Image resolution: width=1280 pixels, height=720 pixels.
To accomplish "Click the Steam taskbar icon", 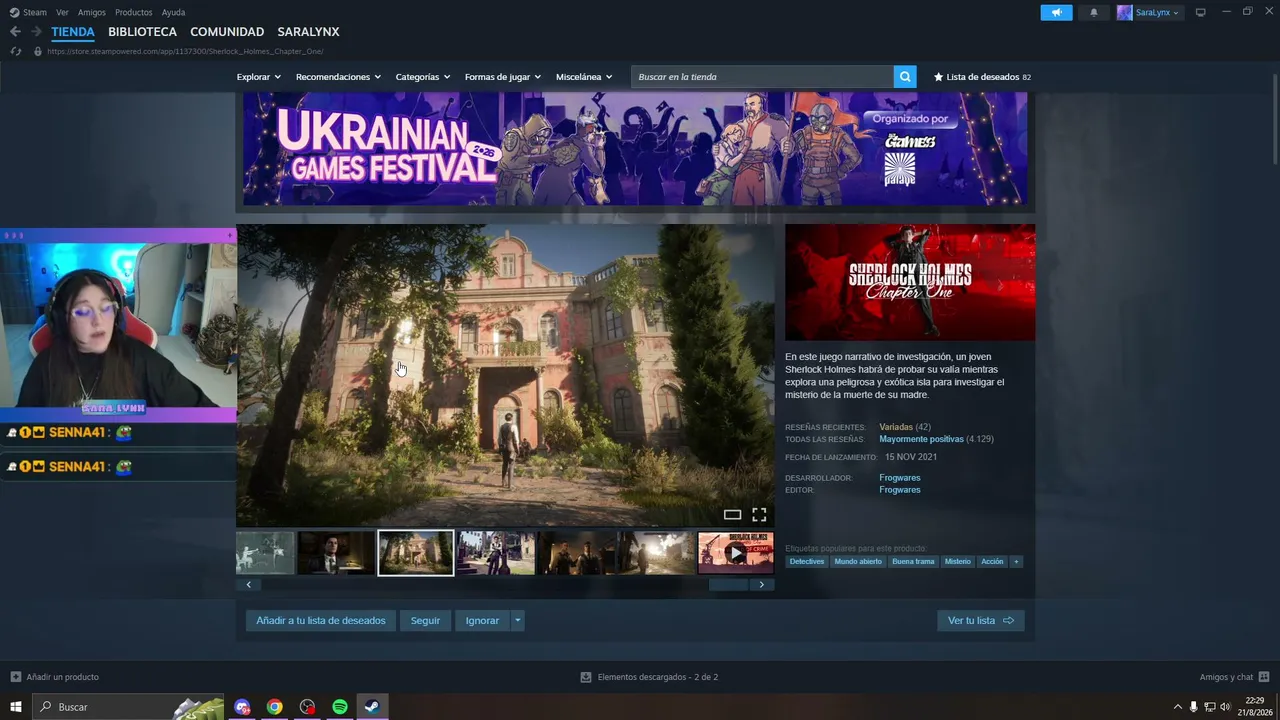I will [x=372, y=707].
